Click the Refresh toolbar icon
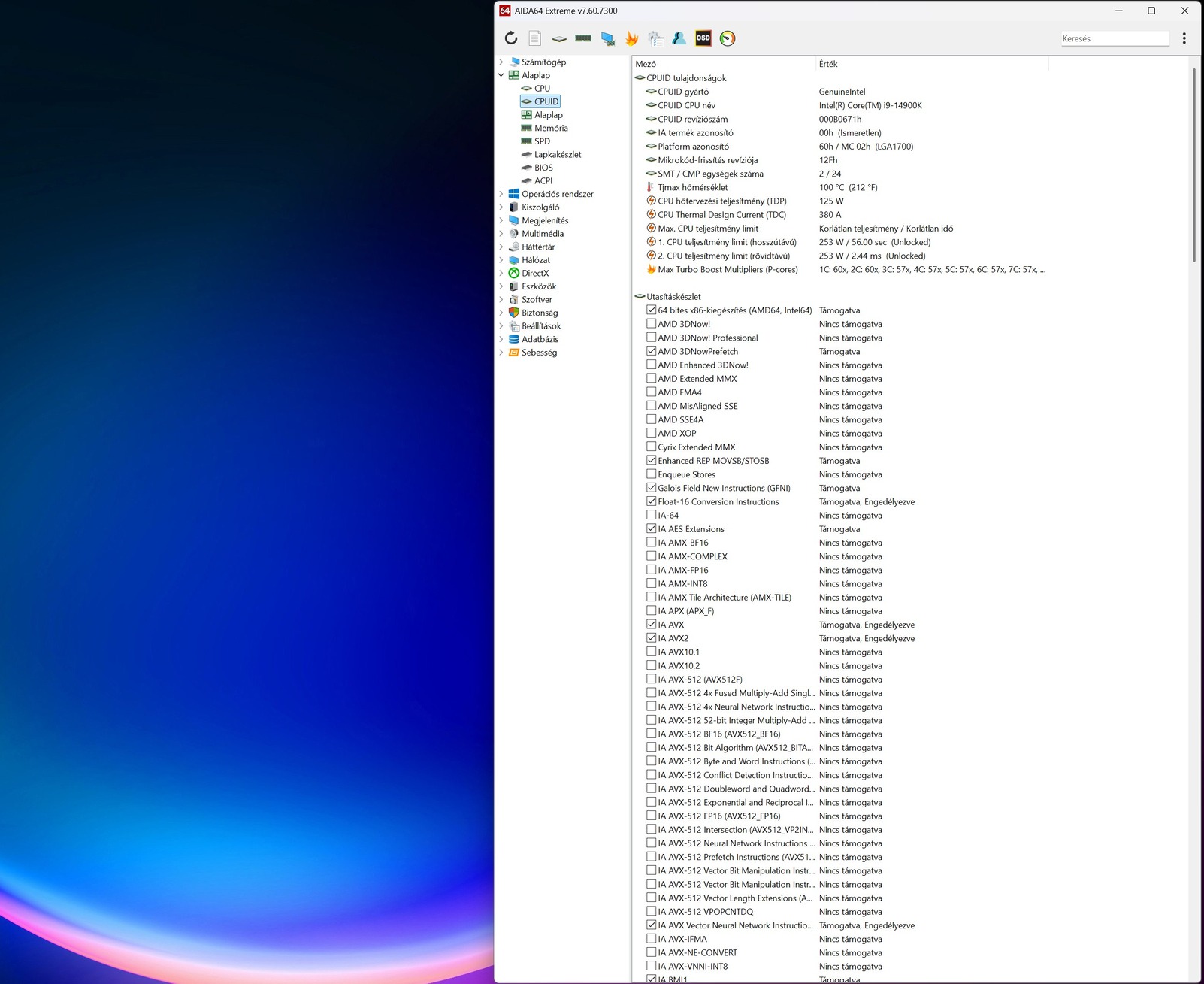The width and height of the screenshot is (1204, 984). click(511, 38)
